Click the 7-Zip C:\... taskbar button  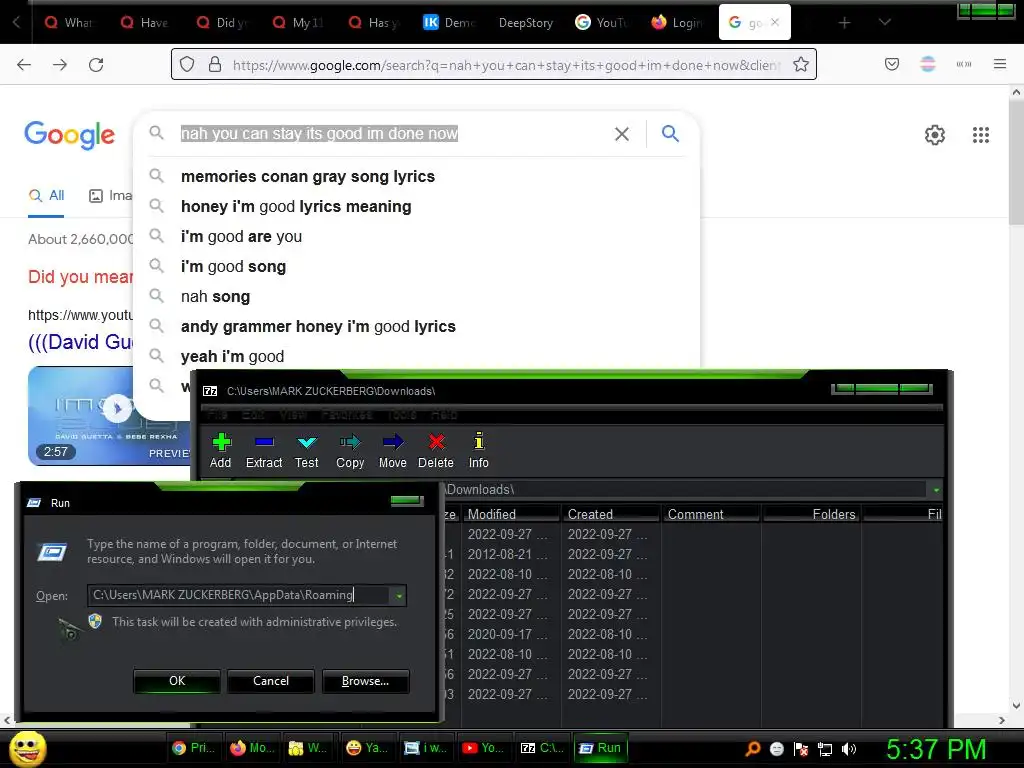pos(541,748)
